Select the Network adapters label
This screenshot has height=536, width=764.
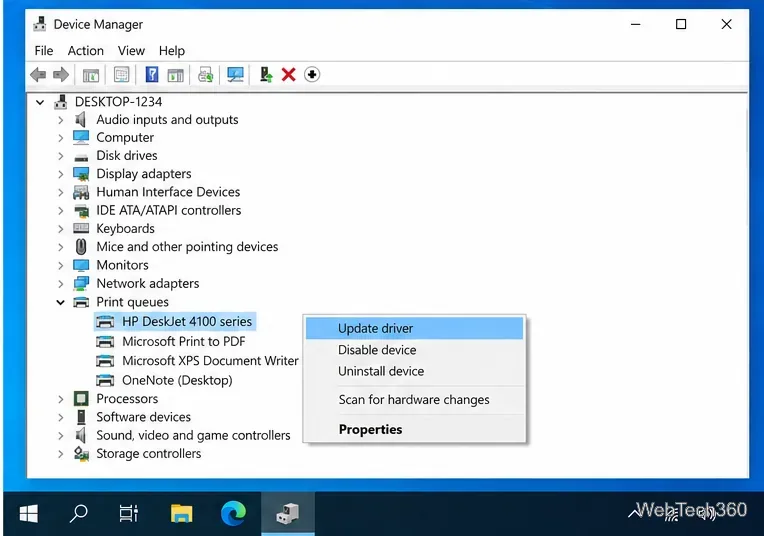click(x=148, y=284)
